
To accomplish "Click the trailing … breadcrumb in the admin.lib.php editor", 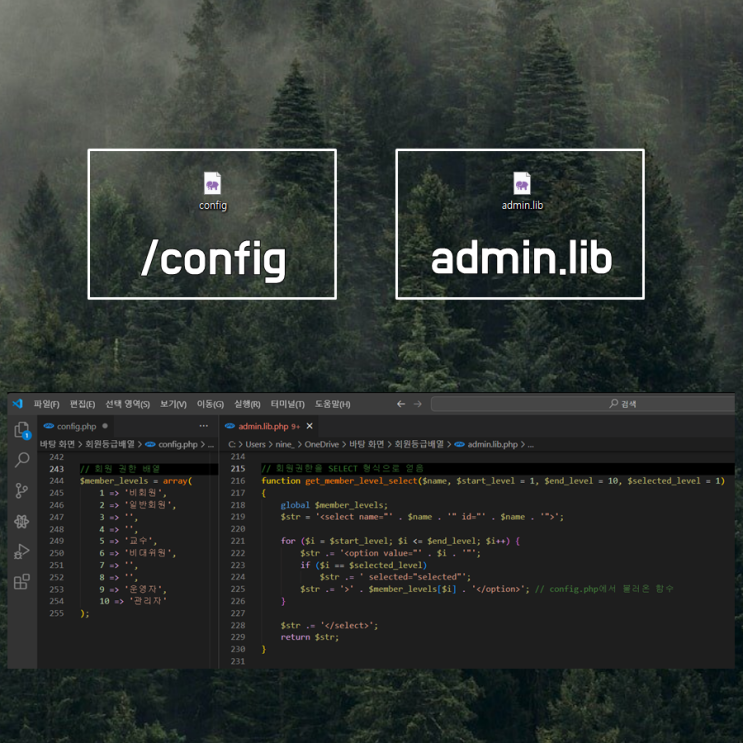I will click(531, 444).
